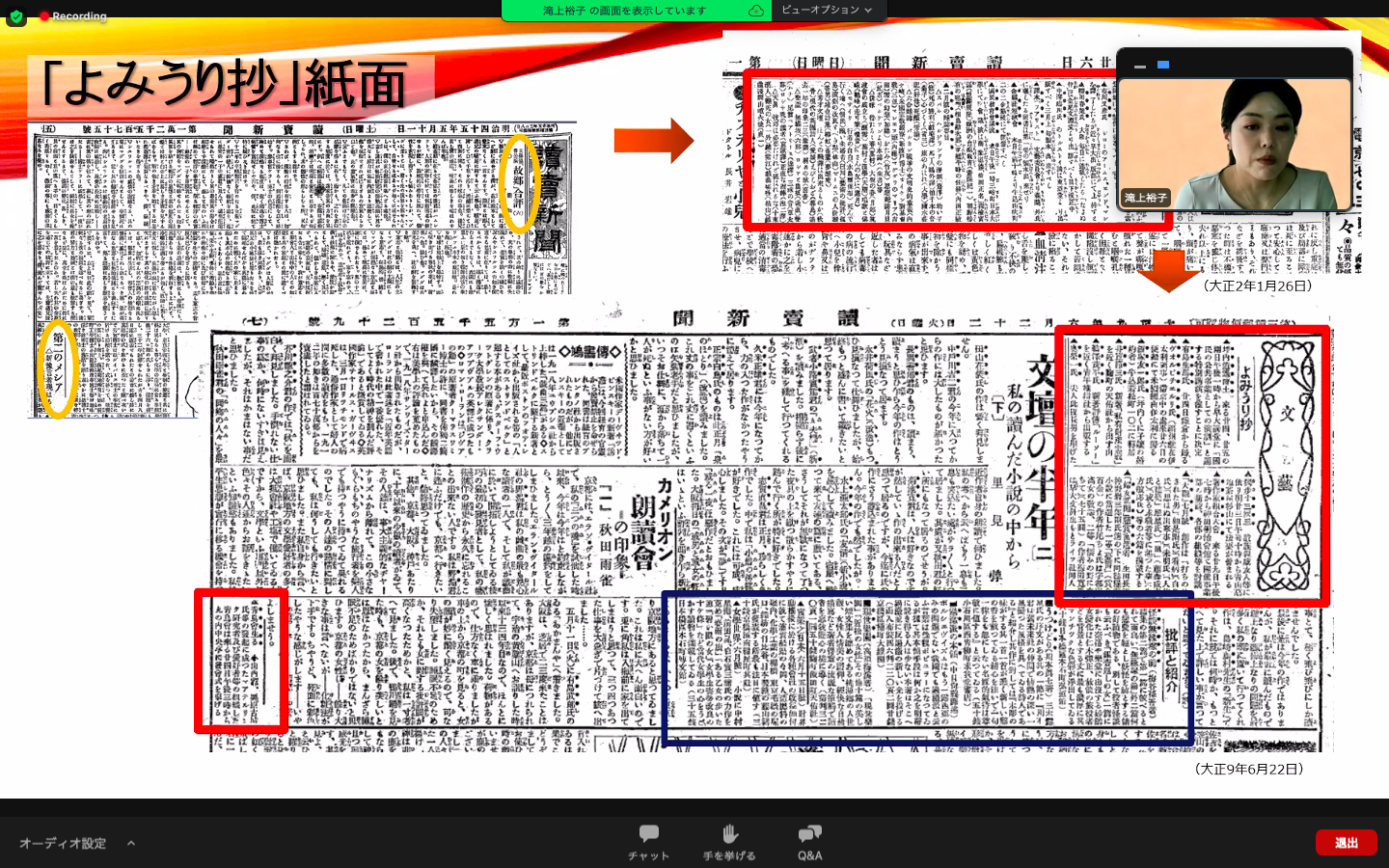Expand the audio options chevron beside オーディオ設定
This screenshot has height=868, width=1389.
point(131,843)
